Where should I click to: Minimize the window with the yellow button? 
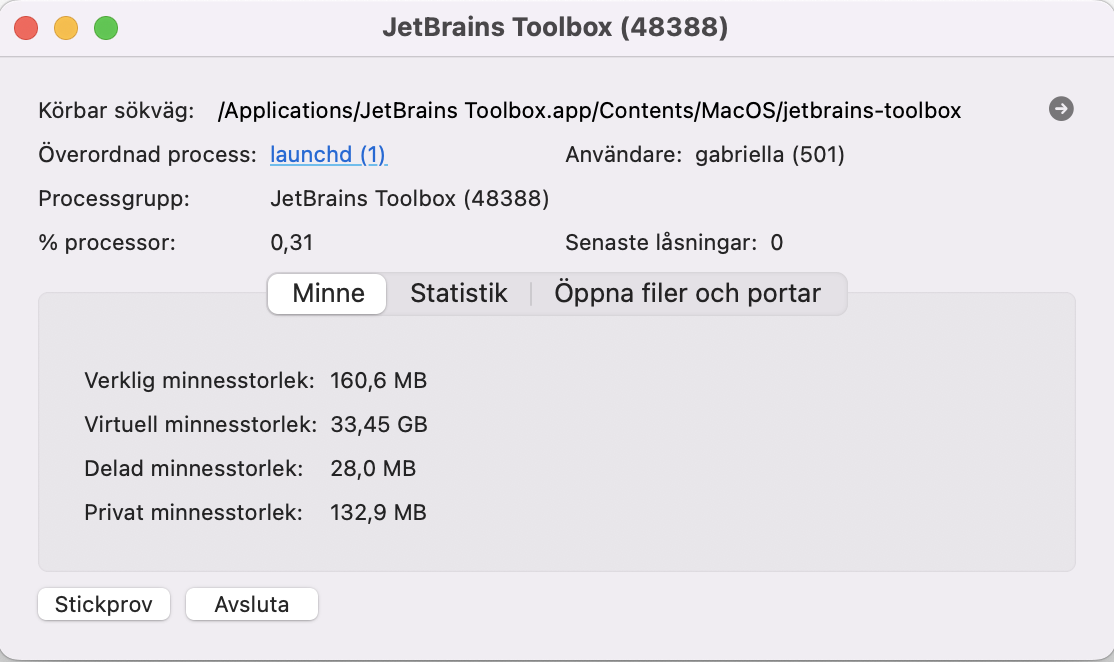click(x=66, y=28)
